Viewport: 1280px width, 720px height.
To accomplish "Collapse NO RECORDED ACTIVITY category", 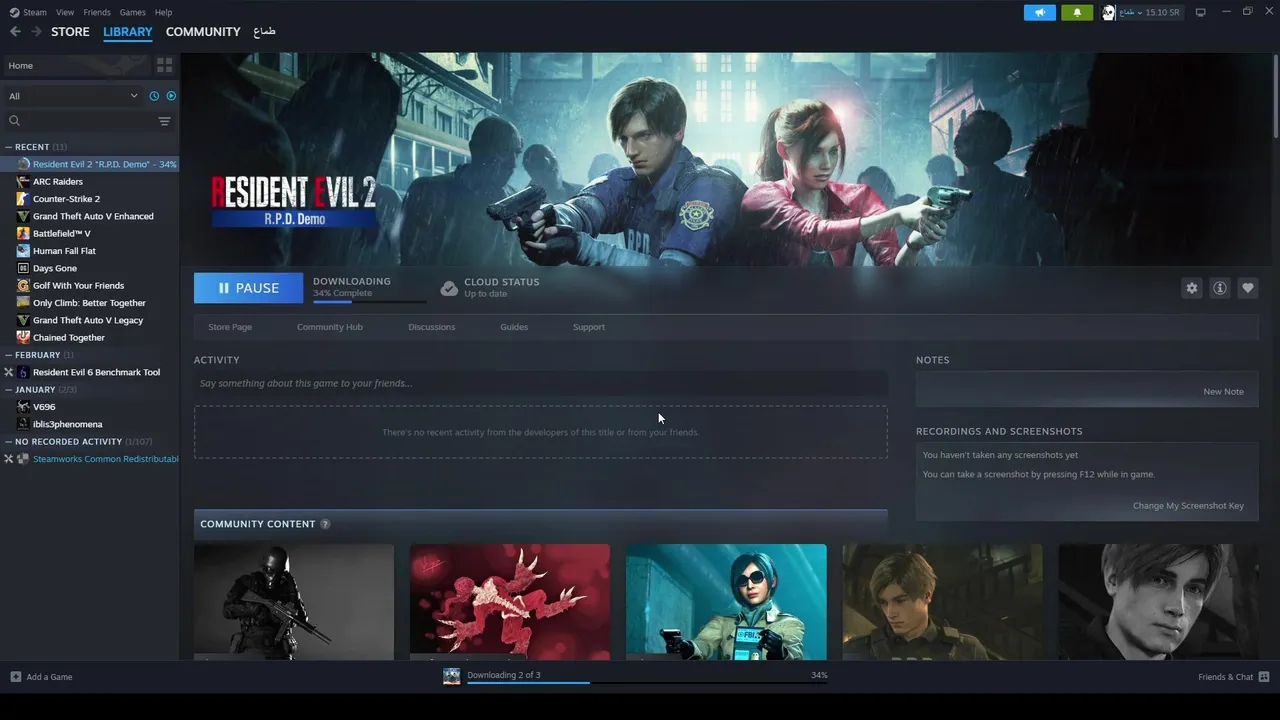I will pyautogui.click(x=9, y=442).
